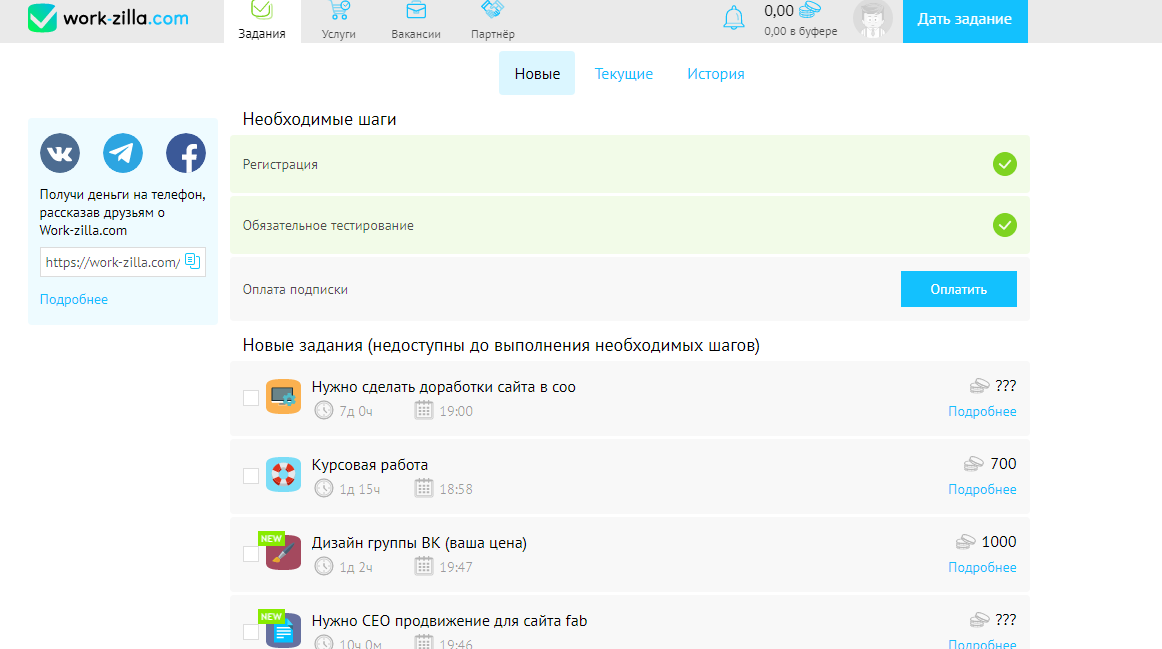Open the Услуги top navigation tab
This screenshot has height=649, width=1162.
tap(339, 21)
